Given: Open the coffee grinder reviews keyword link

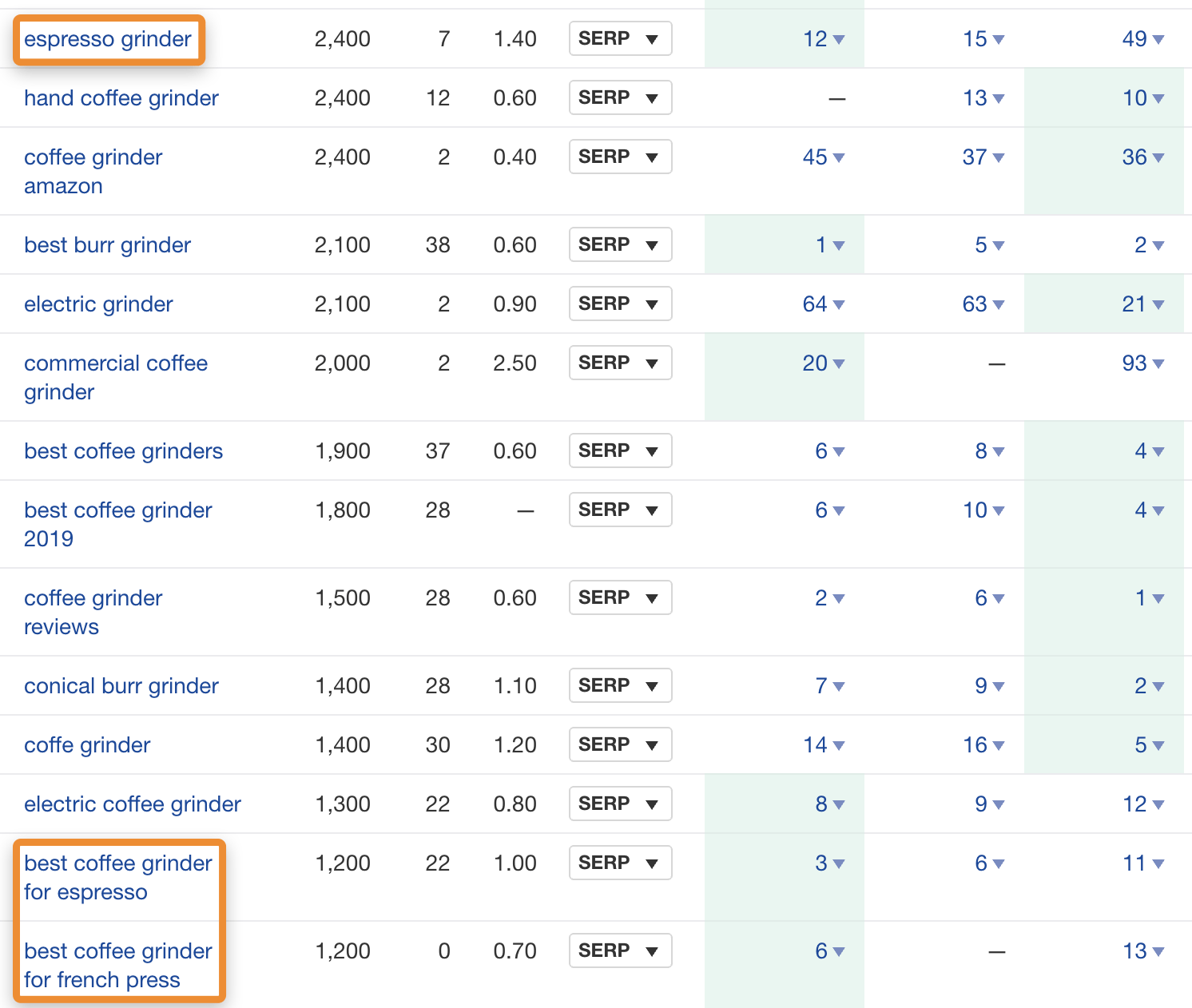Looking at the screenshot, I should click(x=93, y=612).
